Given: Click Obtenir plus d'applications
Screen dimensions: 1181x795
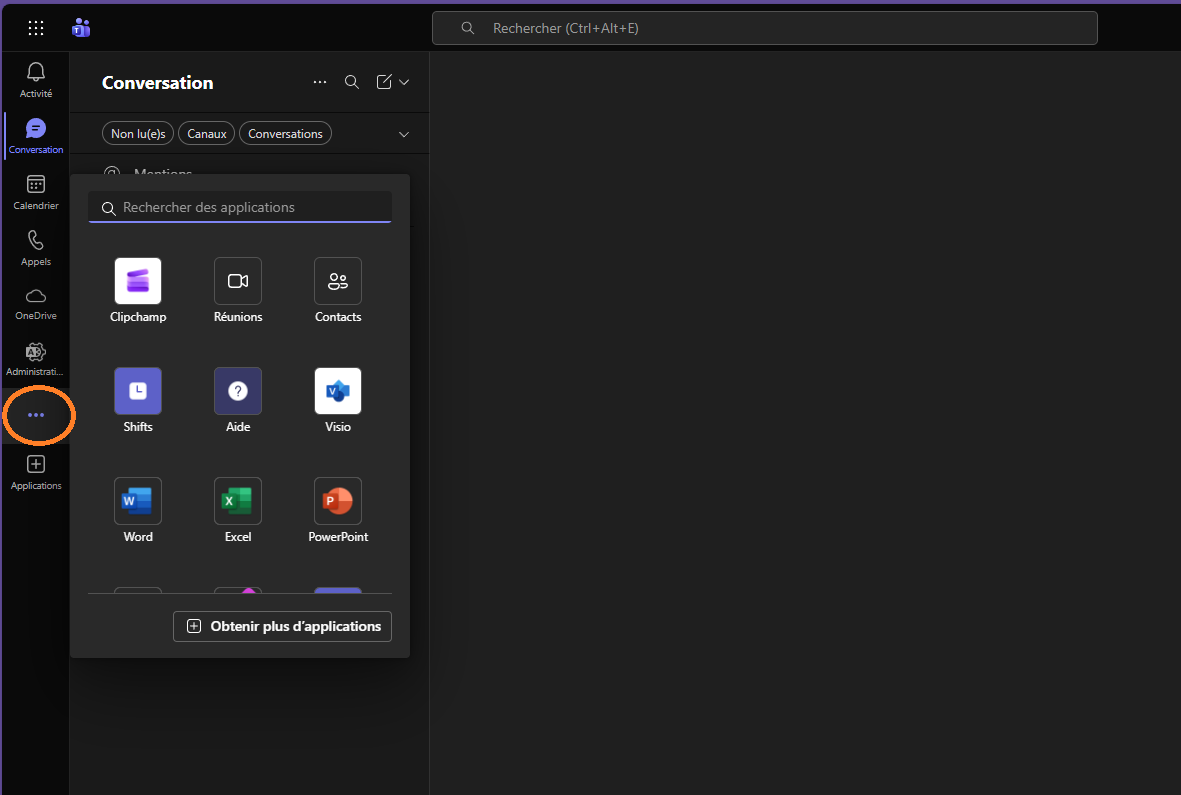Looking at the screenshot, I should 281,626.
